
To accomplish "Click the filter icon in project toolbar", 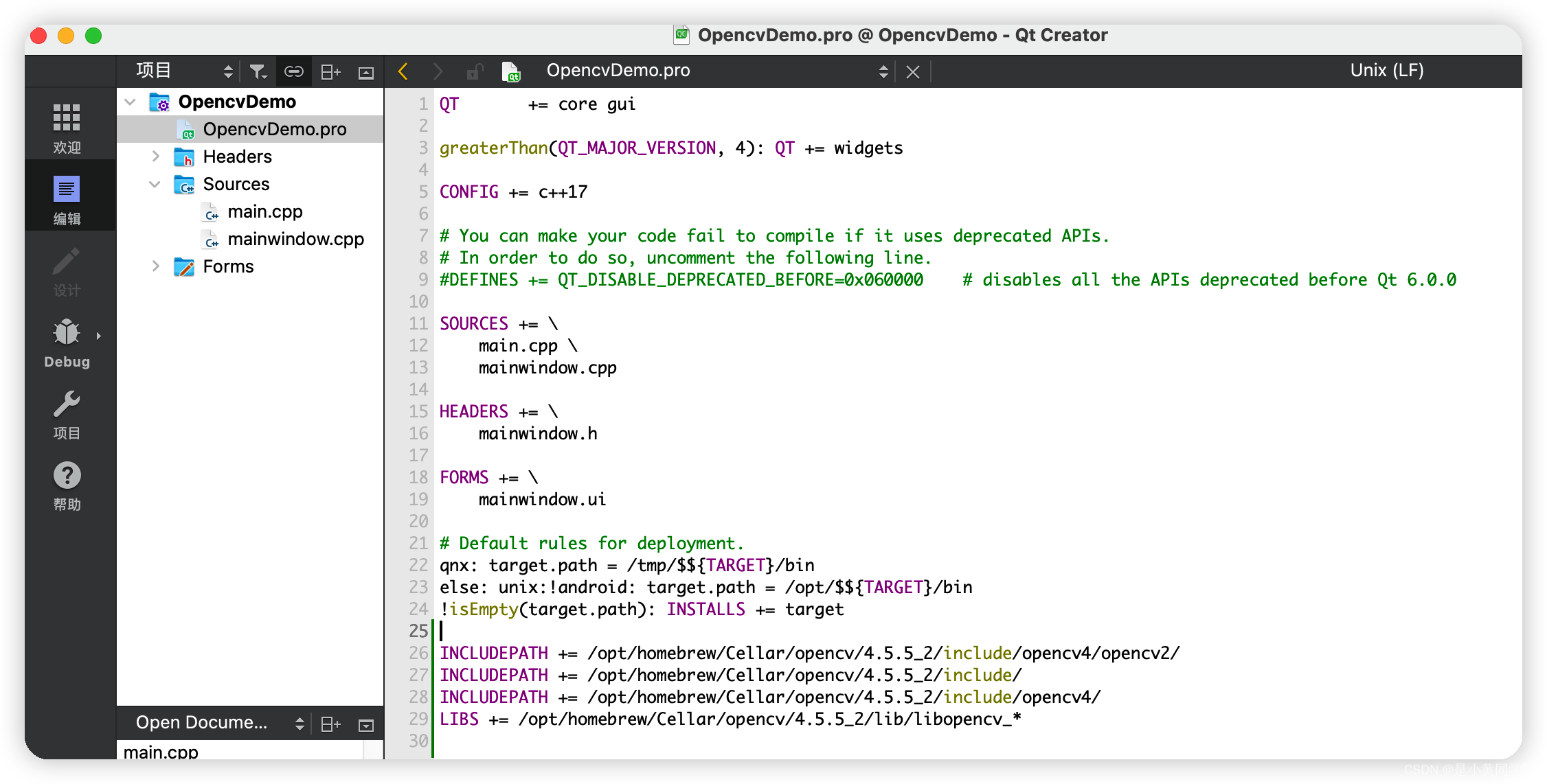I will (258, 70).
